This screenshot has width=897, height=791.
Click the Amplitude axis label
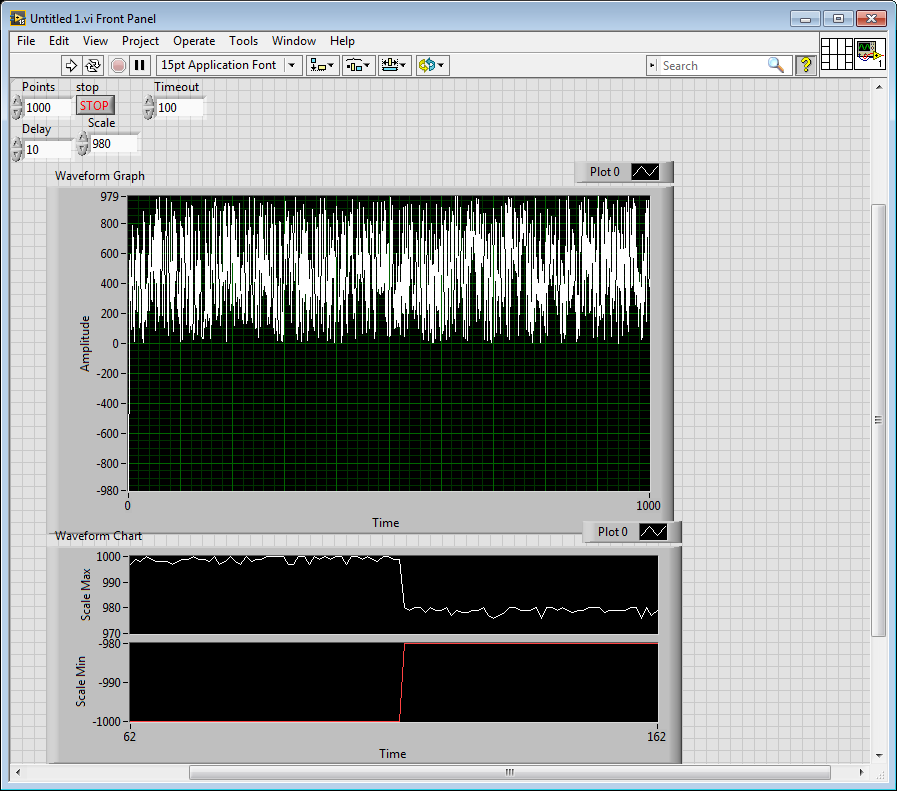coord(85,344)
